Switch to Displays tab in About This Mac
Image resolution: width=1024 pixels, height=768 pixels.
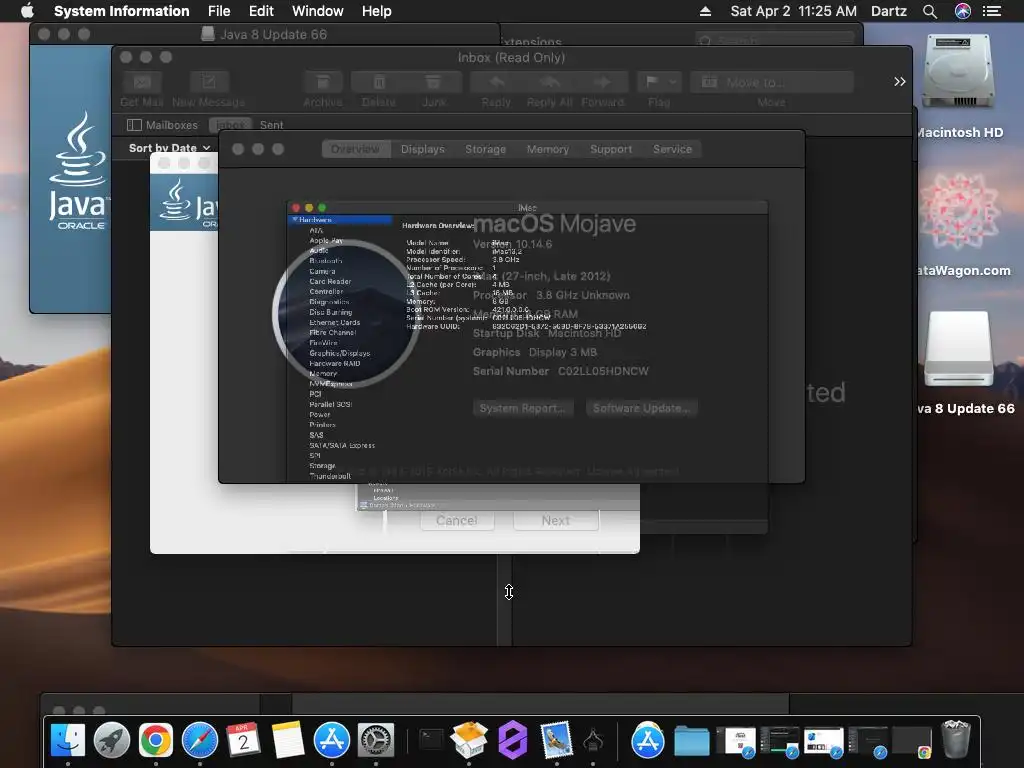(x=423, y=149)
